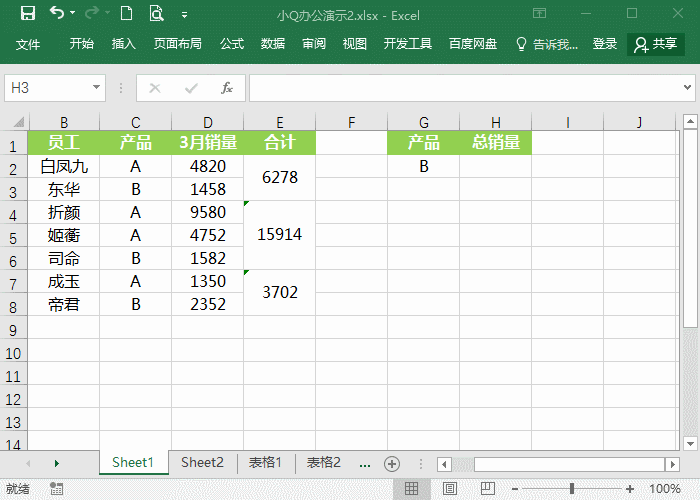
Task: Click the Ribbon Display Options icon
Action: (x=539, y=13)
